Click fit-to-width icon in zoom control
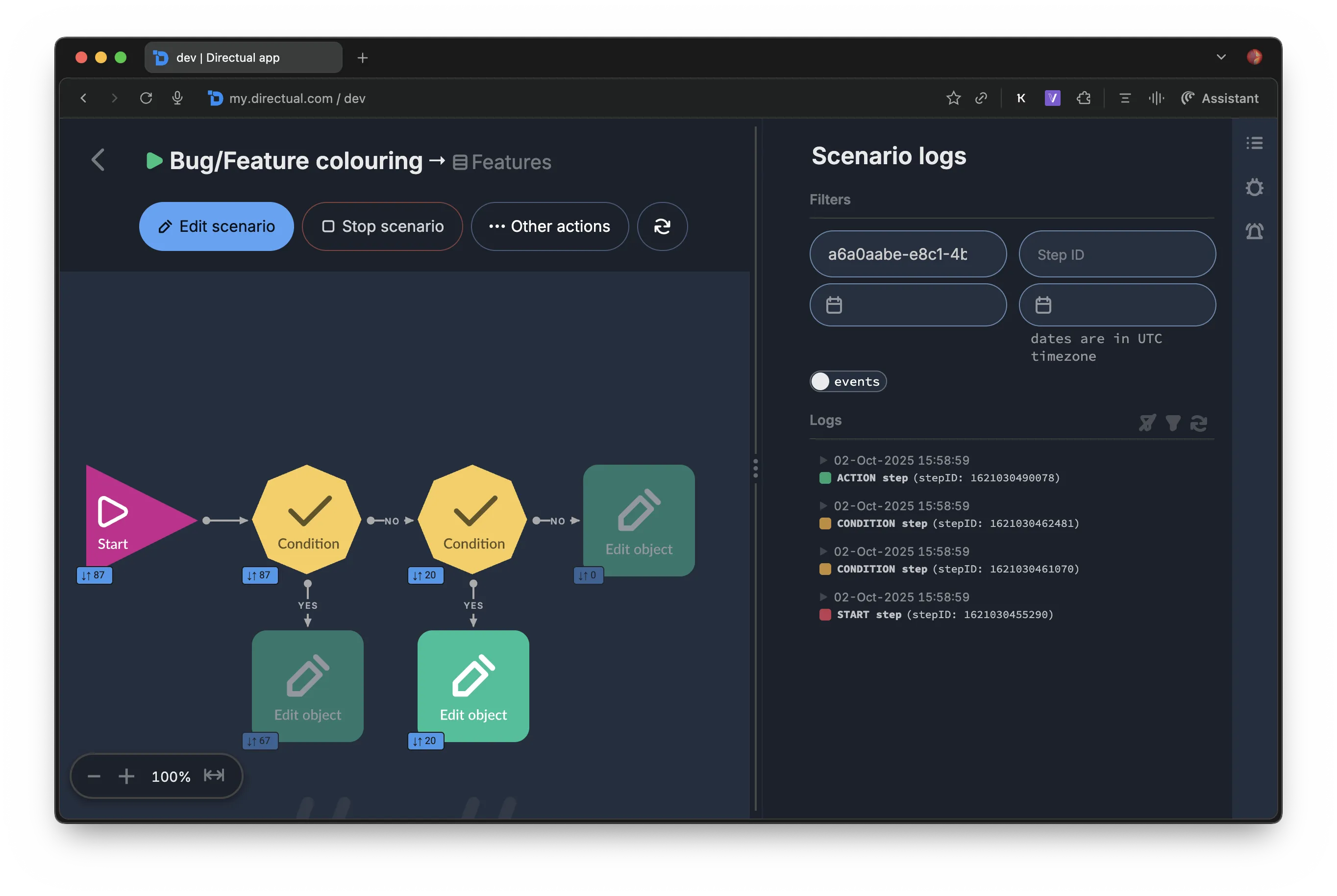Viewport: 1337px width, 896px height. point(214,775)
